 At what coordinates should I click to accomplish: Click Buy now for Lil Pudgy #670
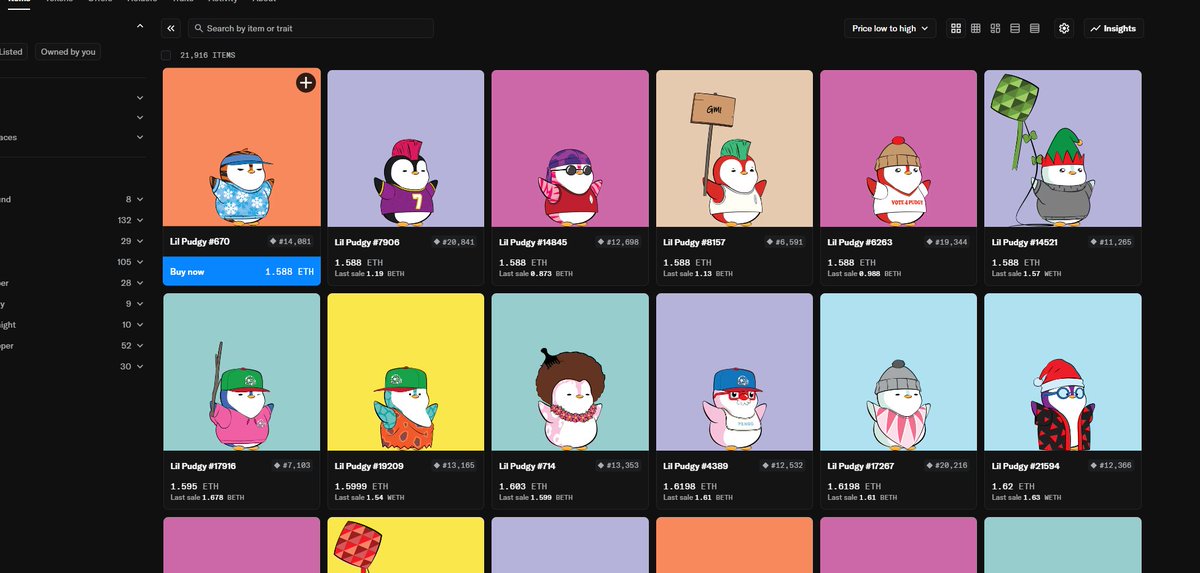[241, 271]
